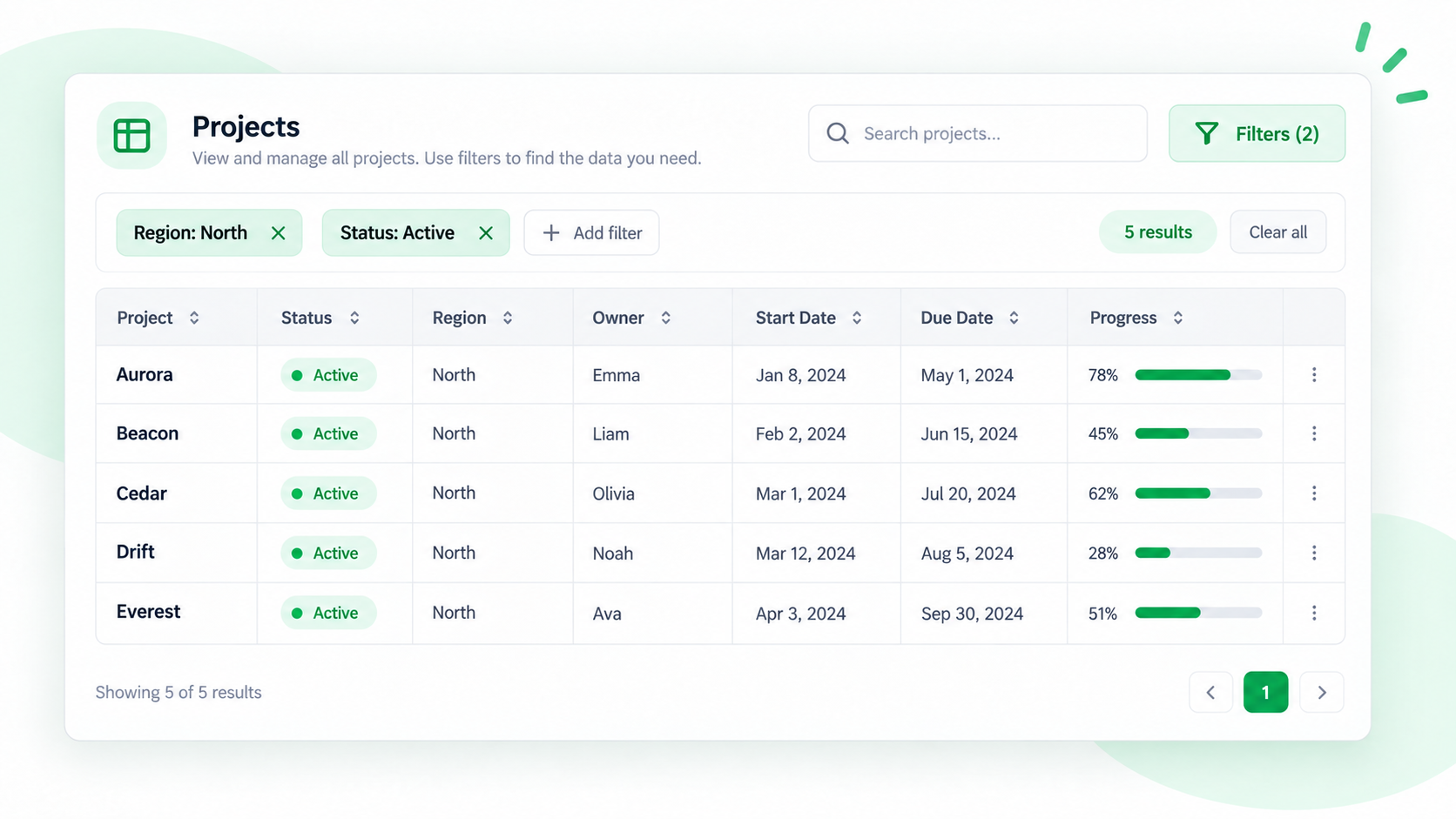The image size is (1456, 819).
Task: Click the Active status badge for Cedar
Action: point(328,493)
